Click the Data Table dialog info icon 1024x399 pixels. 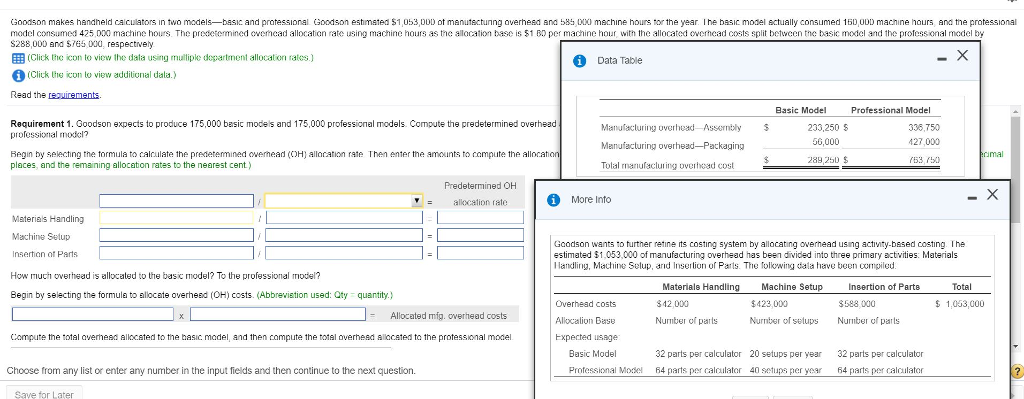tap(579, 61)
